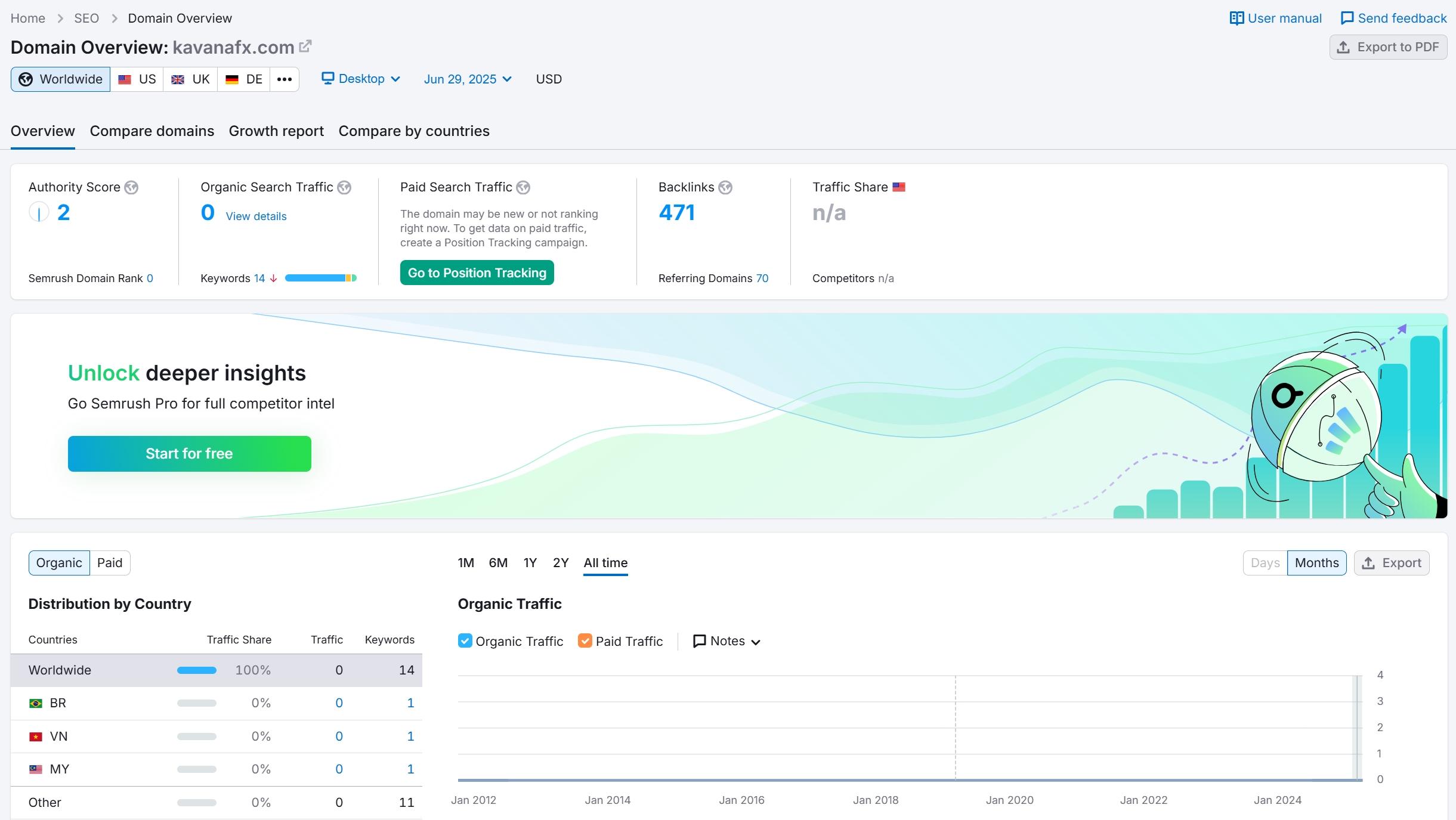
Task: Select the US region button
Action: pos(137,79)
